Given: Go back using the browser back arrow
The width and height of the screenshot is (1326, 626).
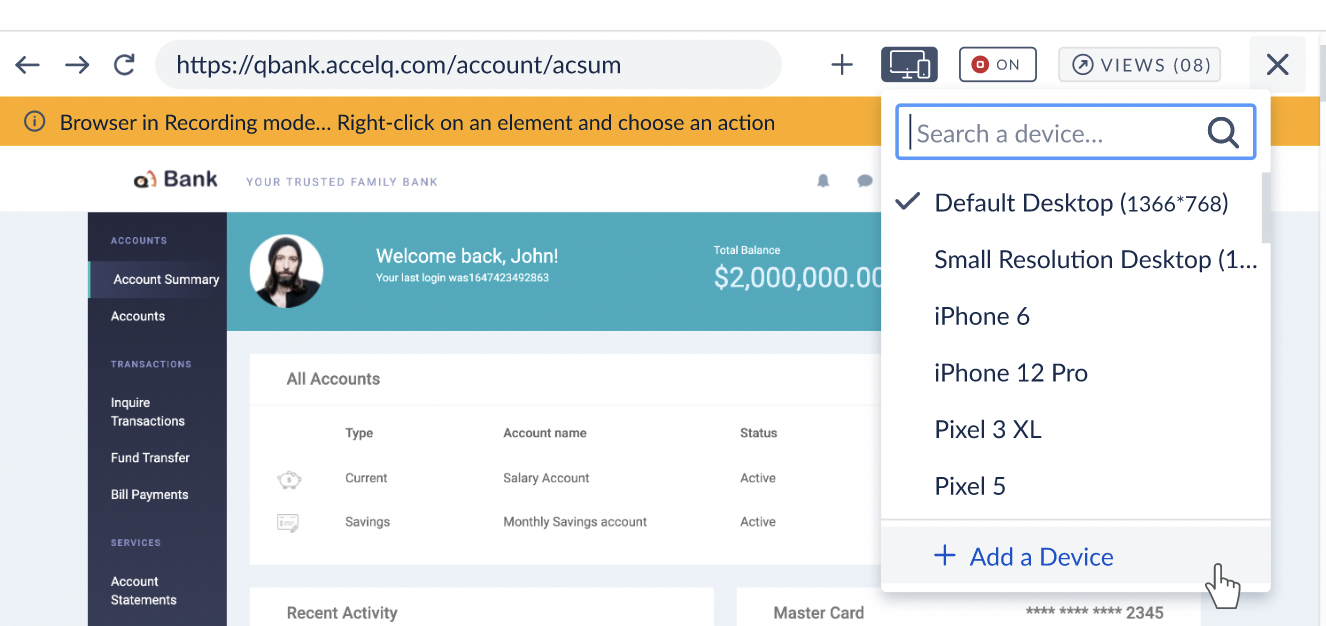Looking at the screenshot, I should (27, 65).
